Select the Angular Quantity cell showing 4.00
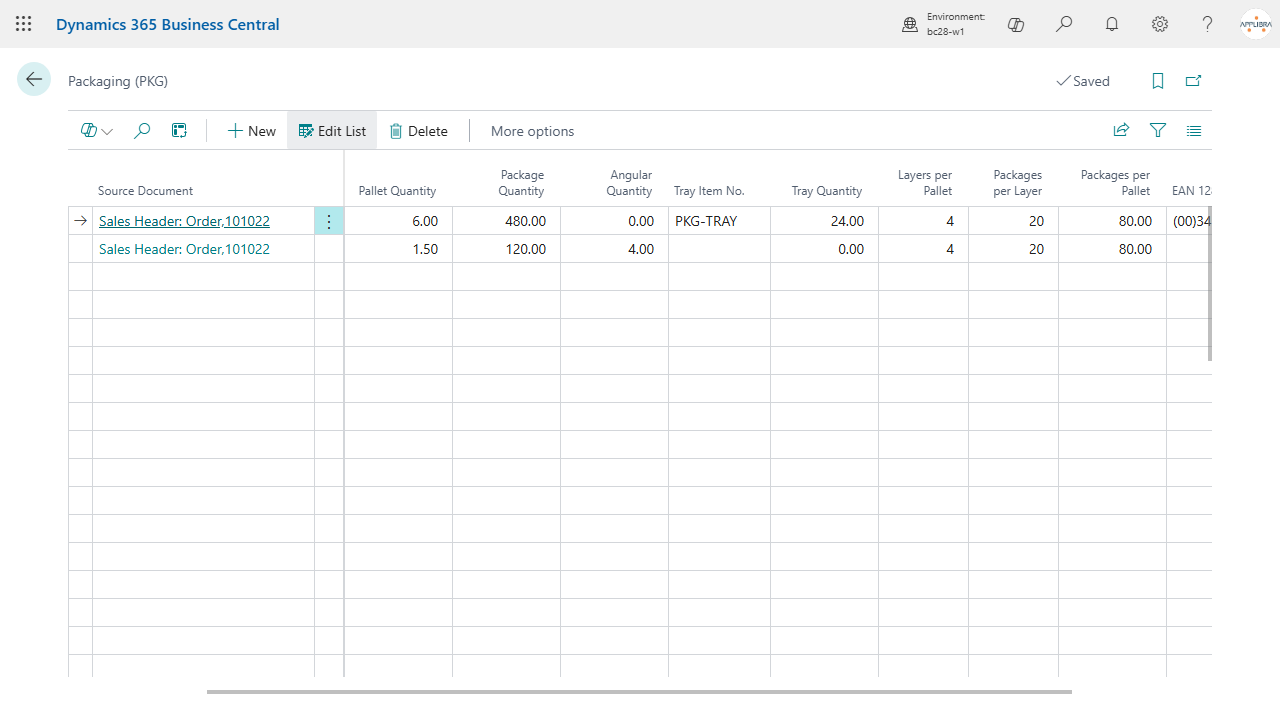The height and width of the screenshot is (720, 1280). click(614, 249)
